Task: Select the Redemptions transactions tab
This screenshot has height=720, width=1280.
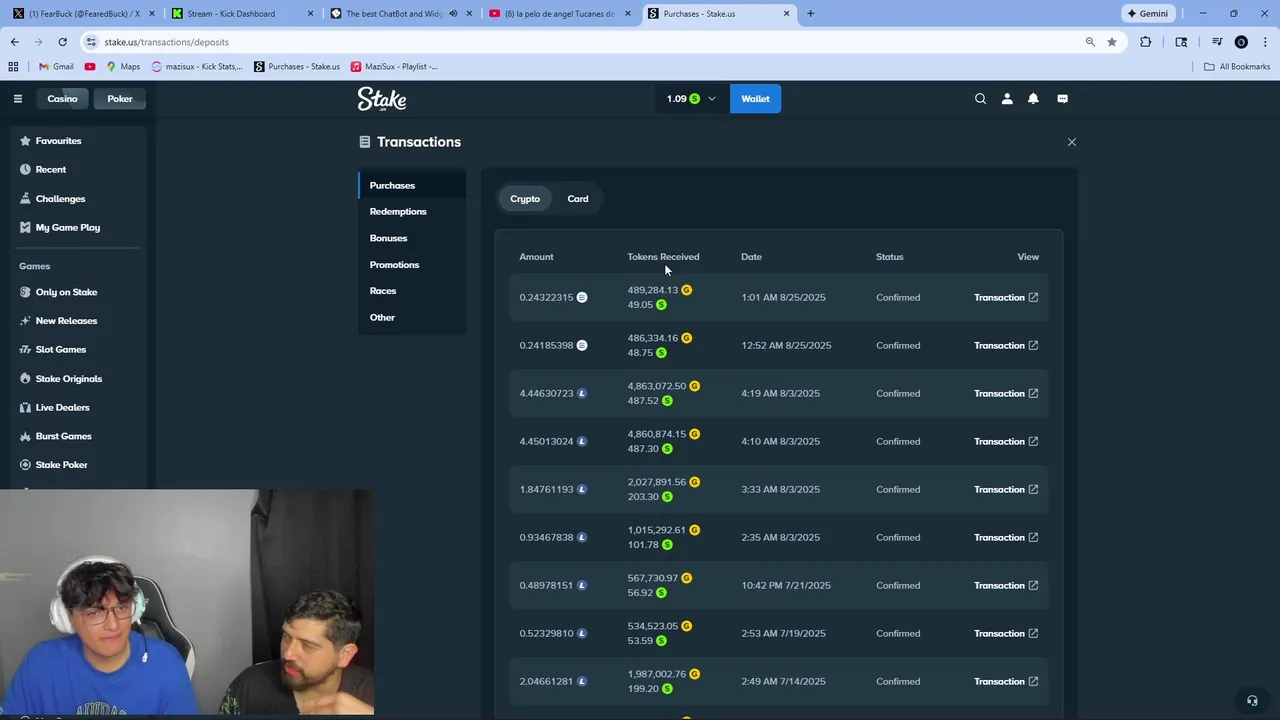Action: click(x=412, y=211)
